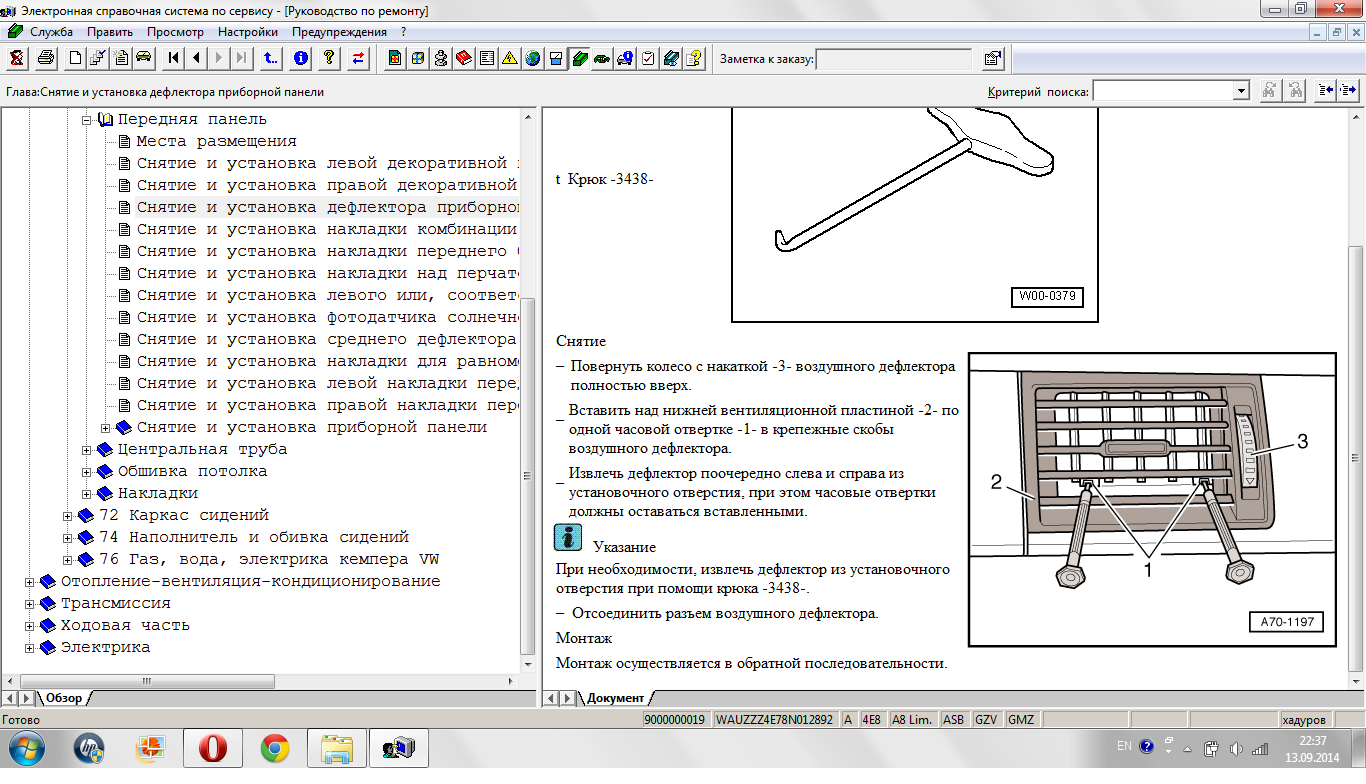Screen dimensions: 1366x784
Task: Click the yellow question mark help icon
Action: (328, 58)
